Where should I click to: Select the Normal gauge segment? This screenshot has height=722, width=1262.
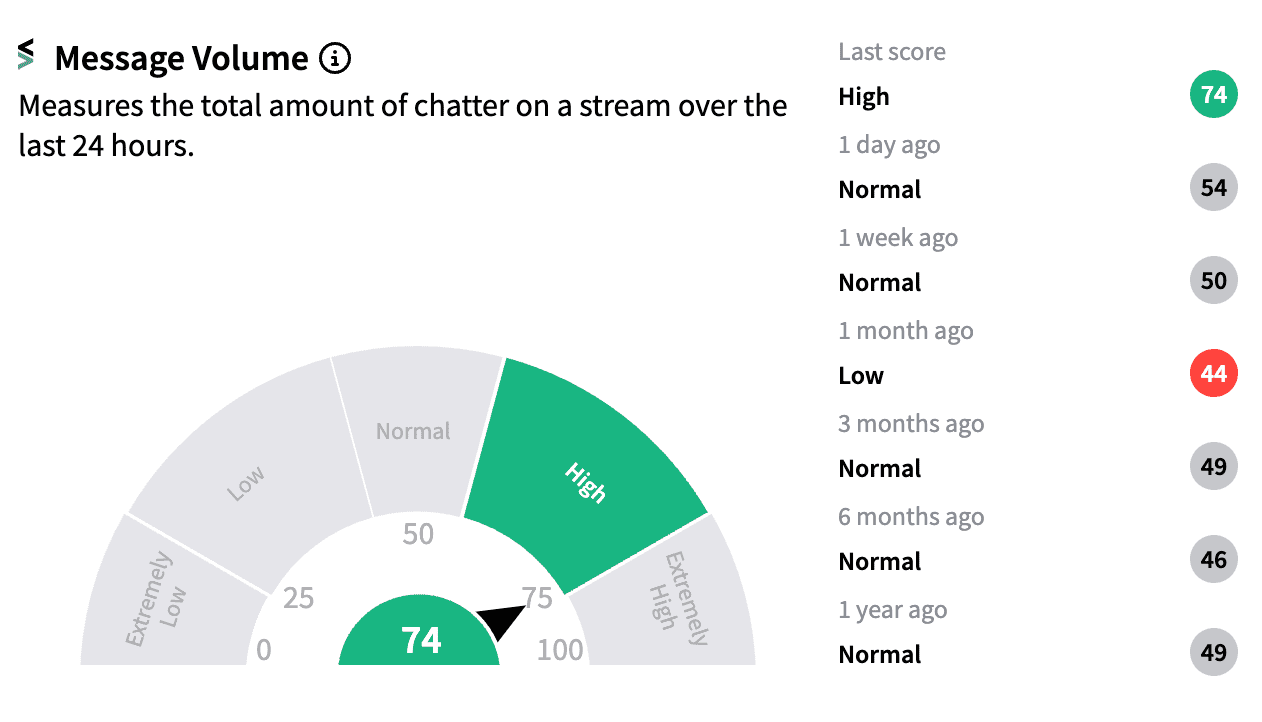point(414,430)
